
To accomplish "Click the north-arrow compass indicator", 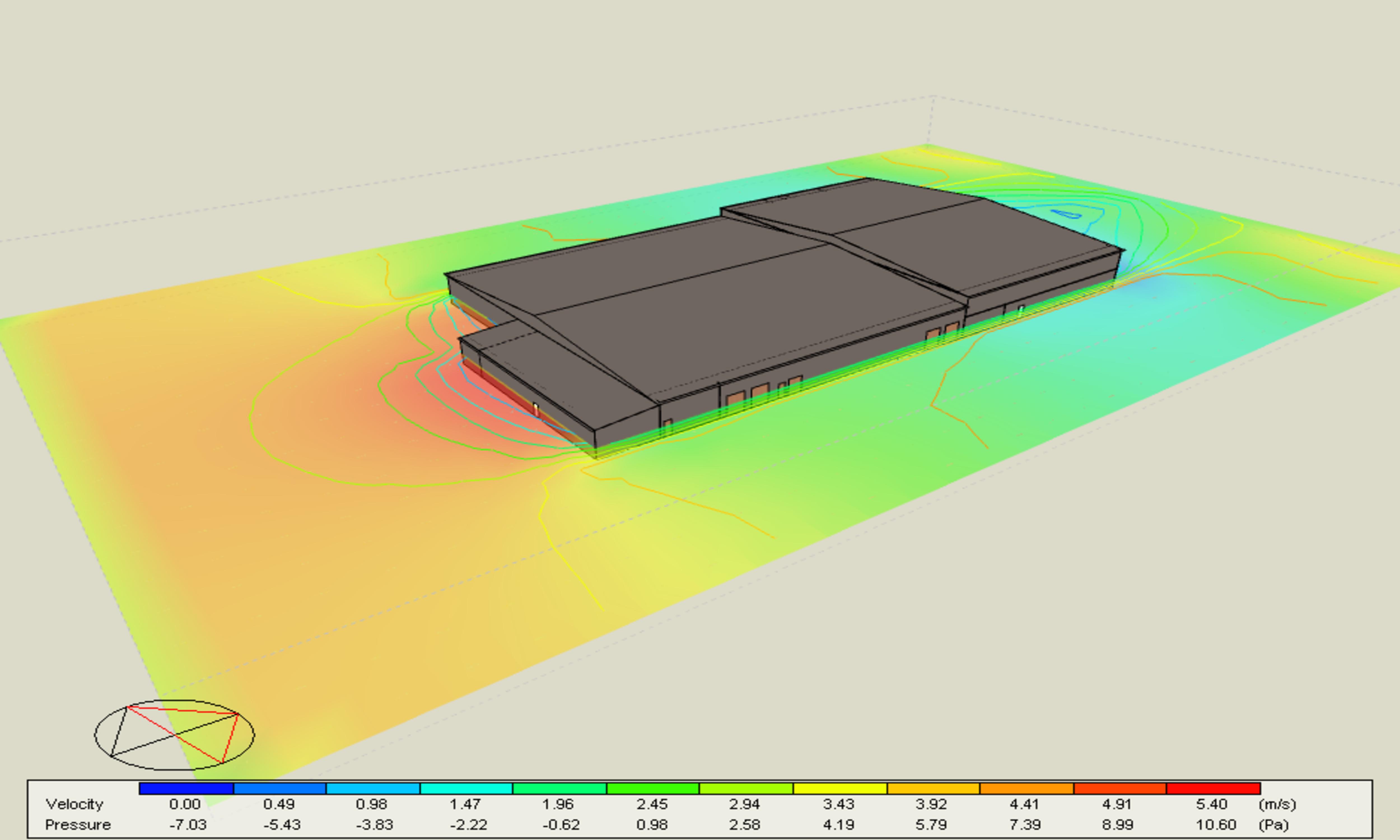I will click(x=174, y=735).
